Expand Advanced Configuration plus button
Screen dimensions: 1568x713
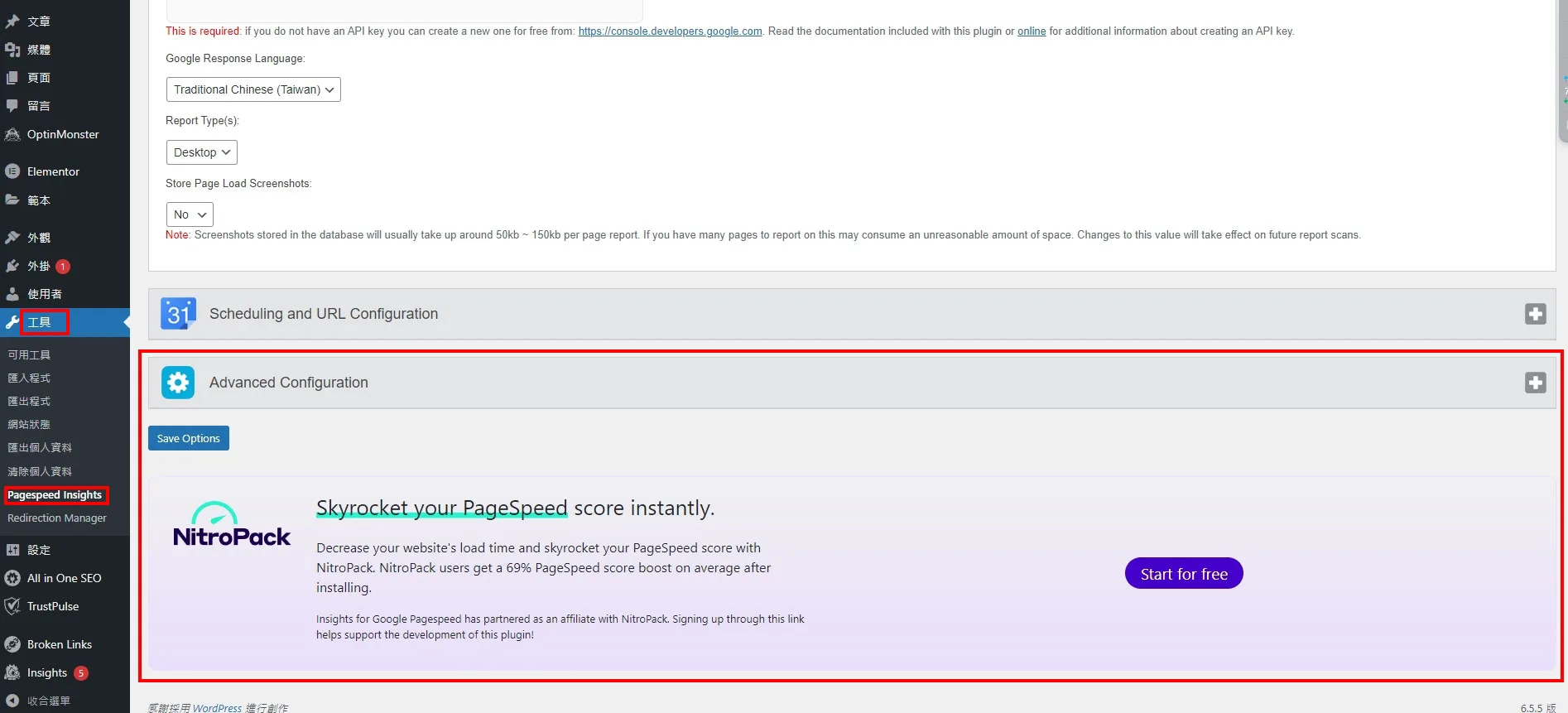coord(1536,383)
